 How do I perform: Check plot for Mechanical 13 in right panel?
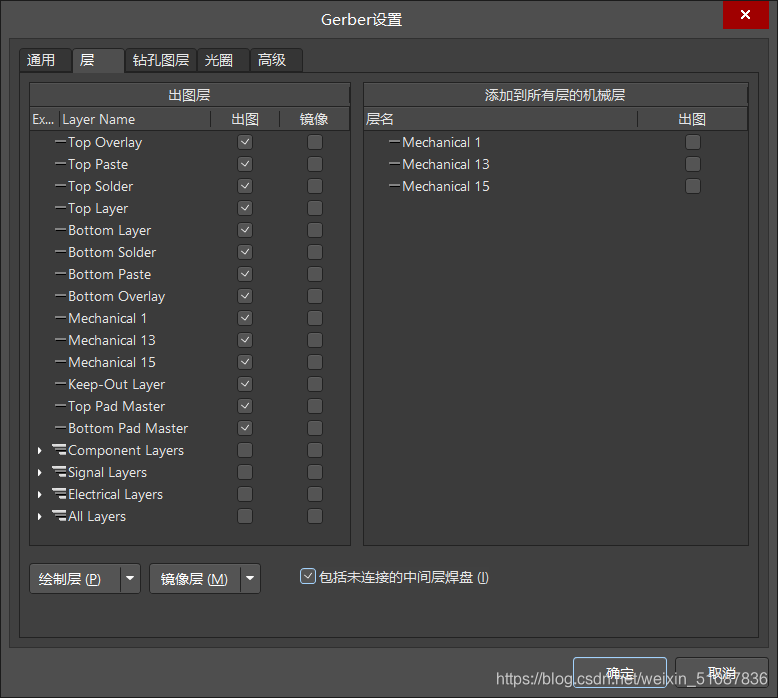(x=692, y=164)
